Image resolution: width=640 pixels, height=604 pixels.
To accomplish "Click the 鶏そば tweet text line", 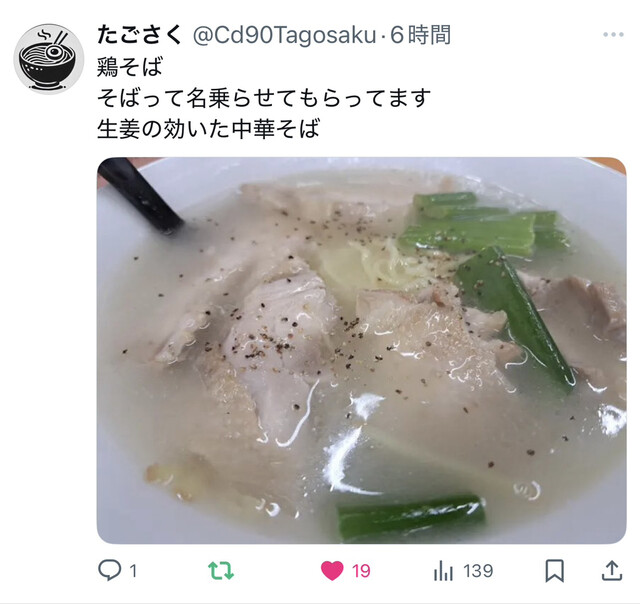I will 130,67.
